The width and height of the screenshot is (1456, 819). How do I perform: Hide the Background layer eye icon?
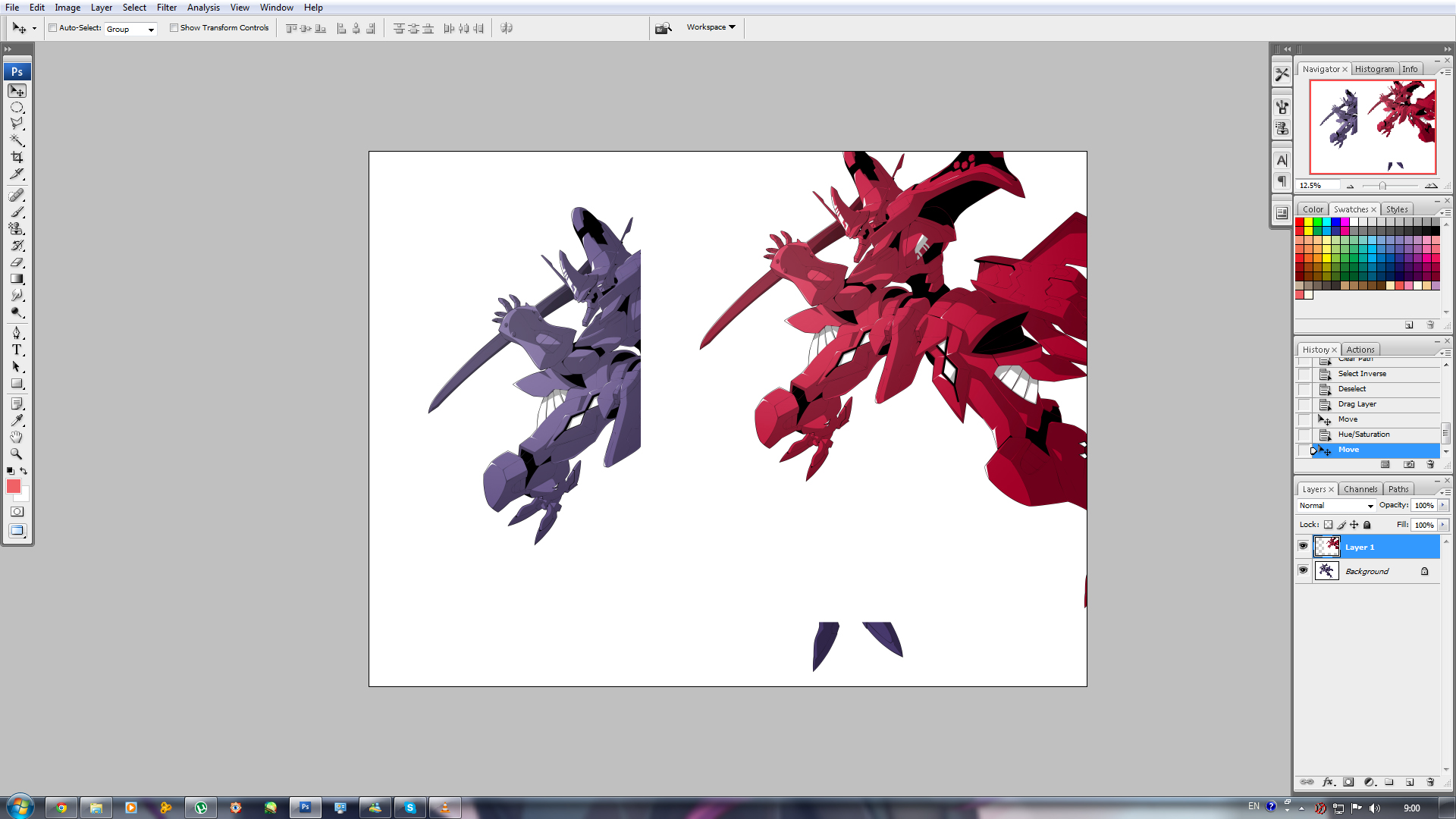click(x=1304, y=570)
